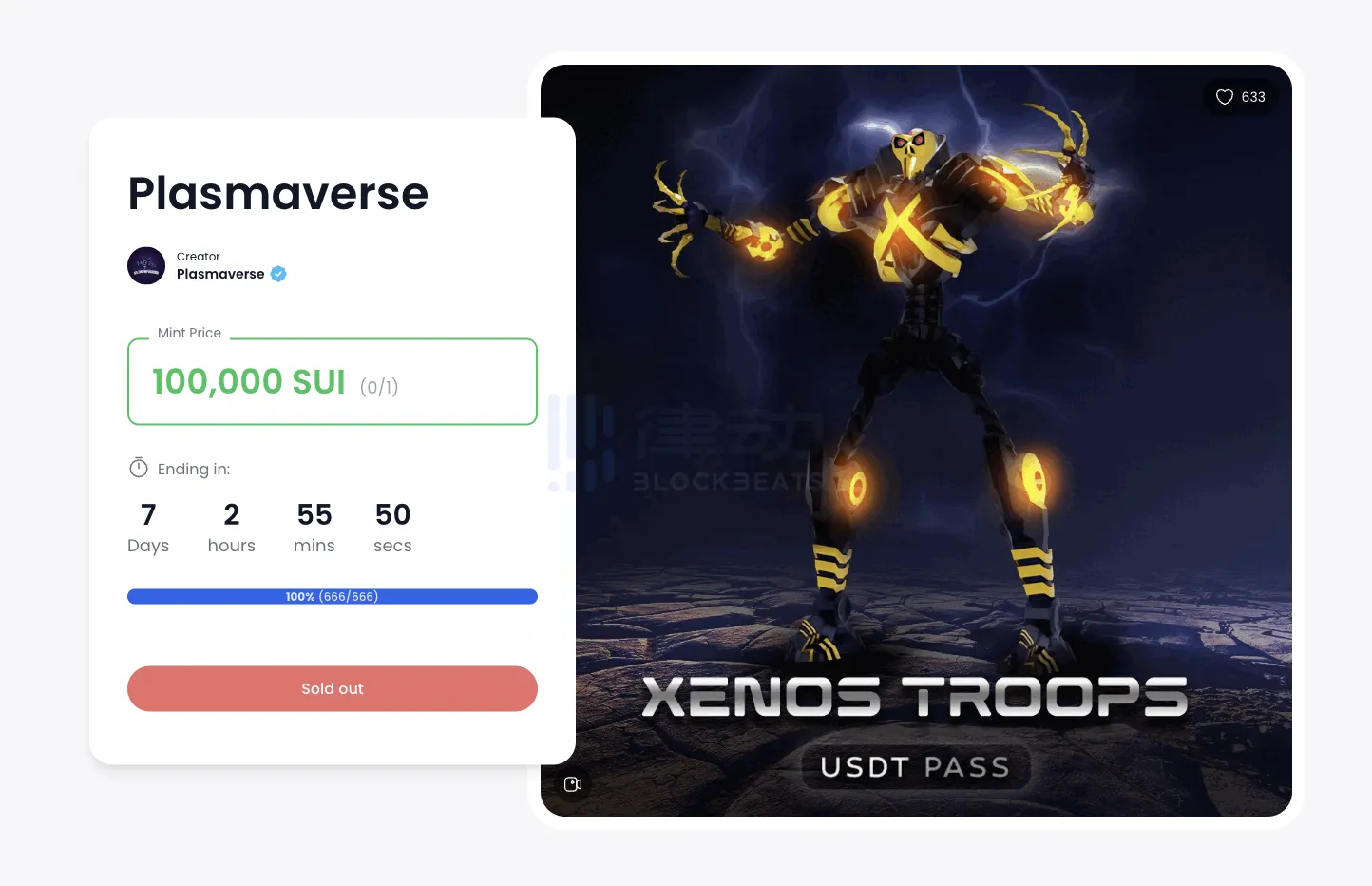The height and width of the screenshot is (886, 1372).
Task: Select the 55 mins countdown value
Action: coord(314,528)
